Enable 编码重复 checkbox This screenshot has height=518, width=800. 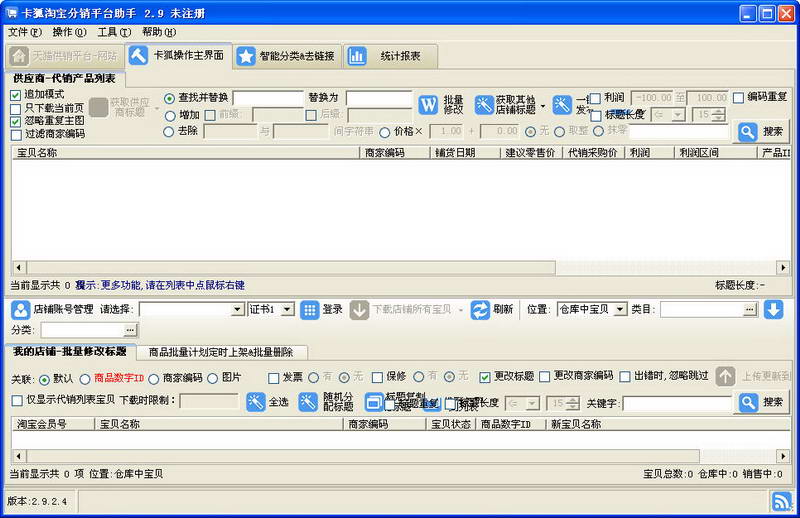click(738, 97)
